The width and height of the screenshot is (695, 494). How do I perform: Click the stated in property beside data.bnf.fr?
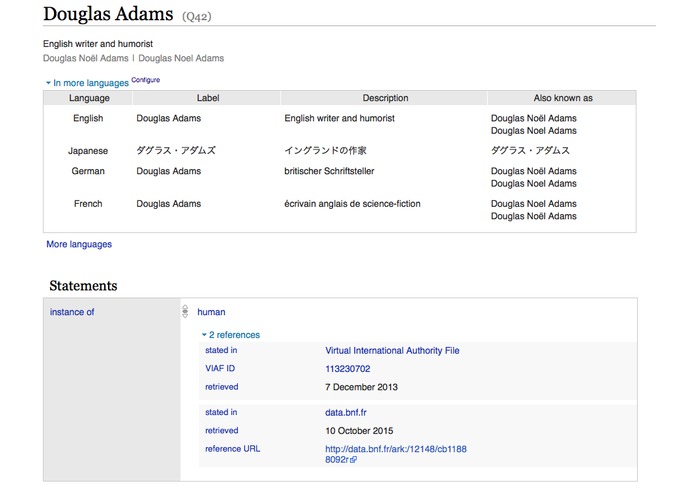221,412
